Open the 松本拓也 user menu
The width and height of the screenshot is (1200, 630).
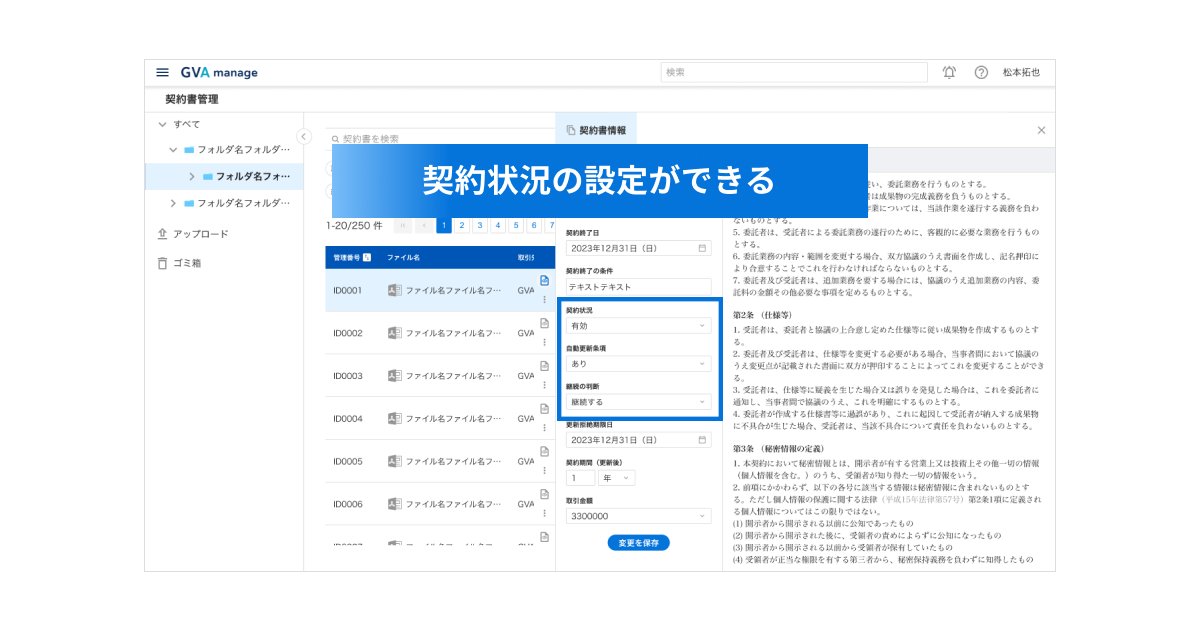click(1021, 72)
